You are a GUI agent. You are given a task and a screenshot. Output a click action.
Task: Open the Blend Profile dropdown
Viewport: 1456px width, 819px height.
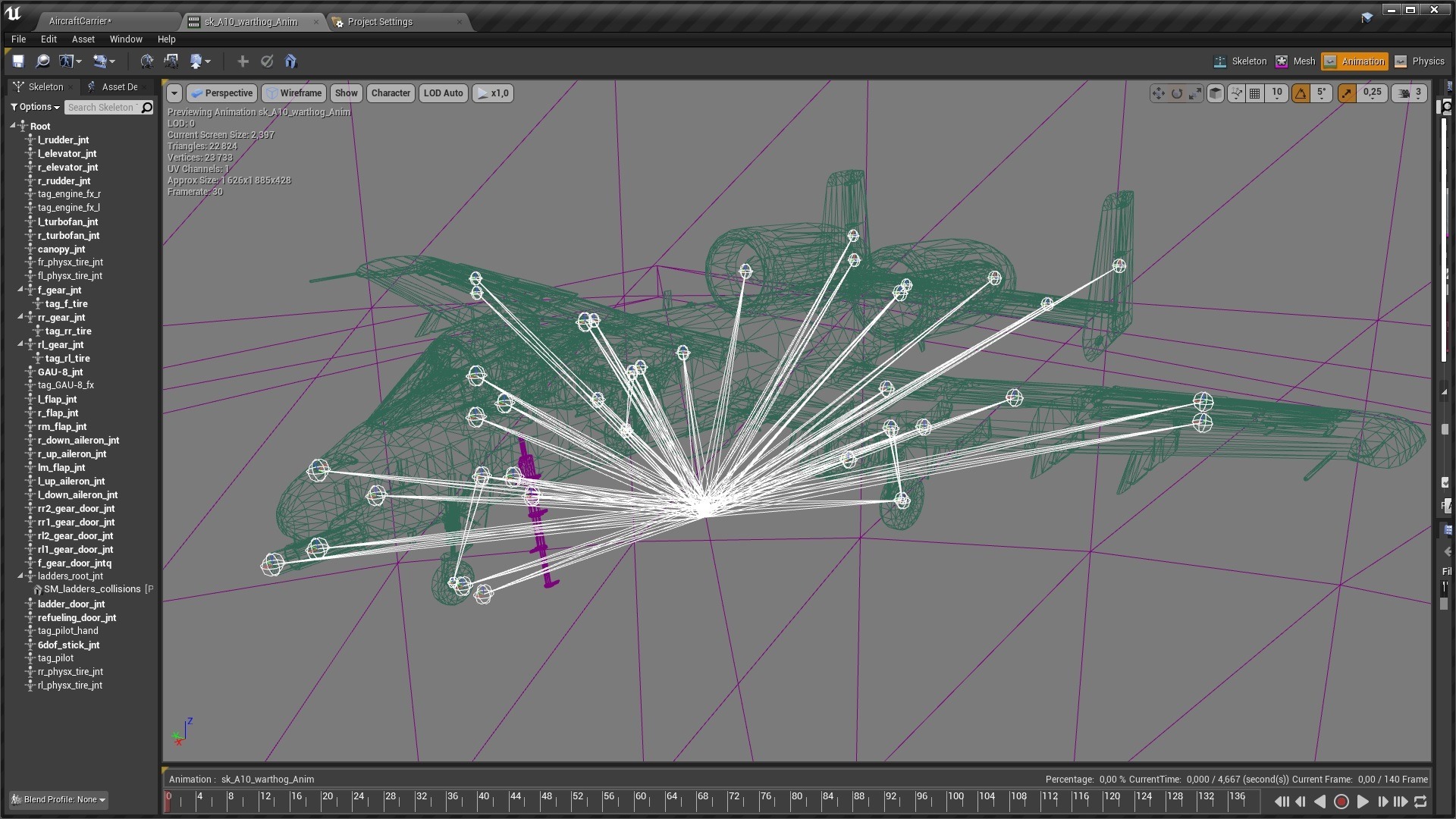(x=58, y=799)
